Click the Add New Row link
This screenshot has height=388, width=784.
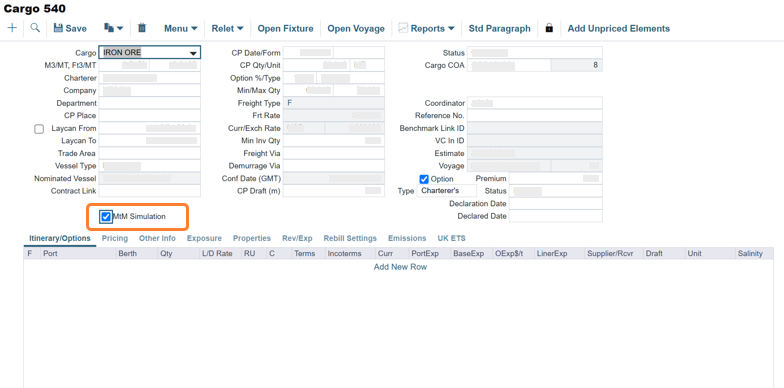pos(400,267)
